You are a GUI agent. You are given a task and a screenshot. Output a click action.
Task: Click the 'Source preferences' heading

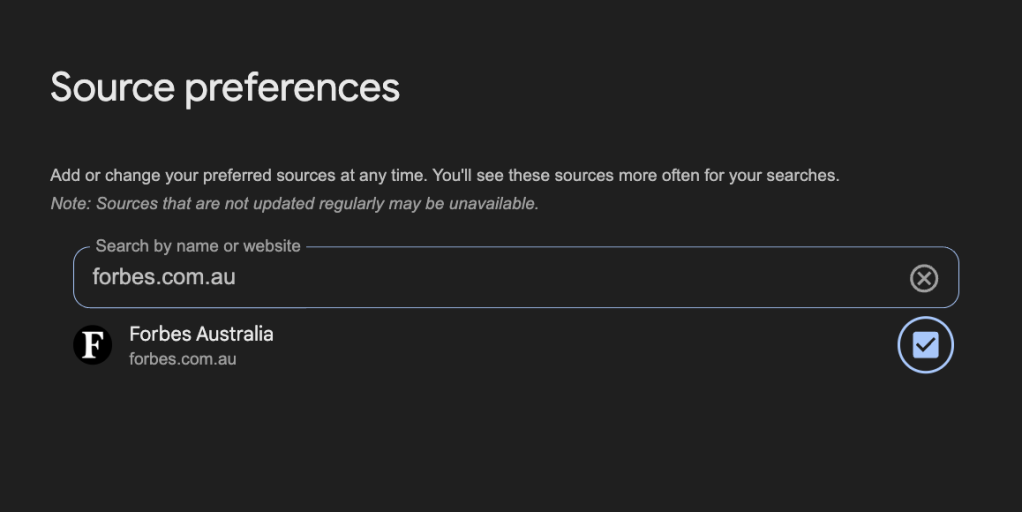tap(225, 88)
